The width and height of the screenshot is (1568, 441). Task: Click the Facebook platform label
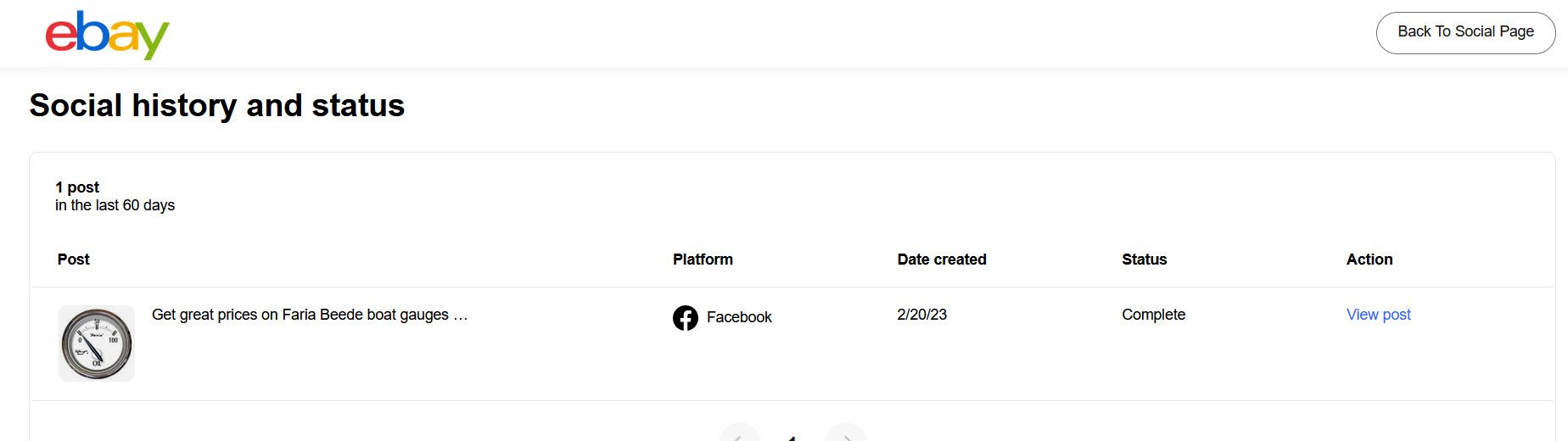pos(739,317)
